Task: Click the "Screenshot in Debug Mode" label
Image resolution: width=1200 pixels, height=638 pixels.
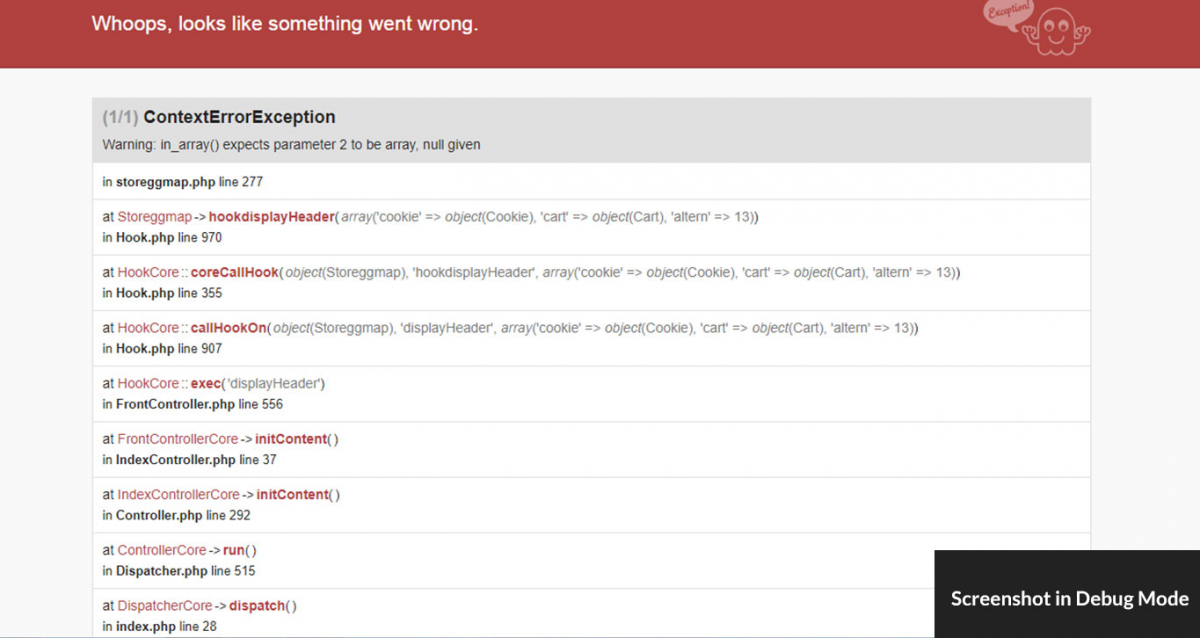Action: (1069, 599)
